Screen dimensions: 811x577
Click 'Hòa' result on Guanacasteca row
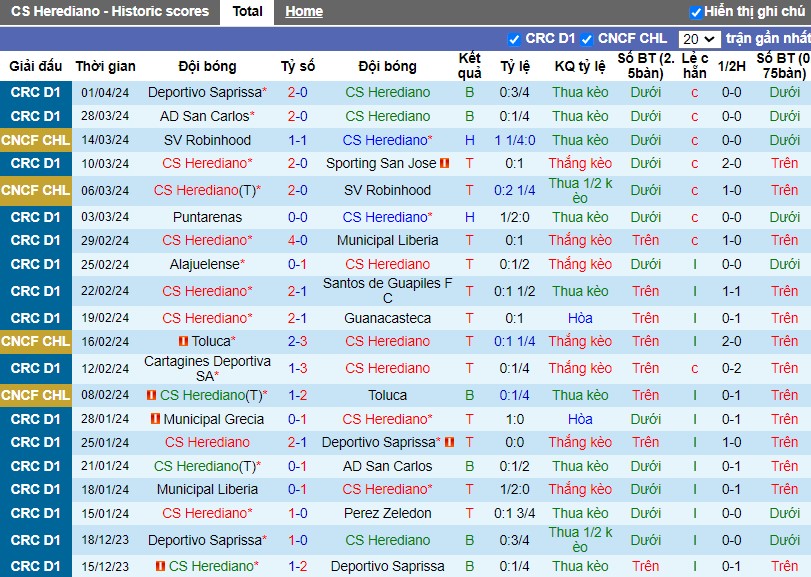(580, 318)
